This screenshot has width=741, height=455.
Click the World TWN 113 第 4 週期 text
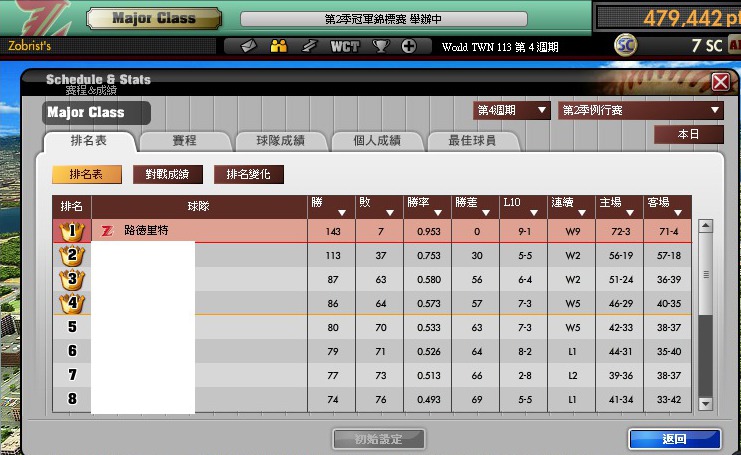point(500,47)
